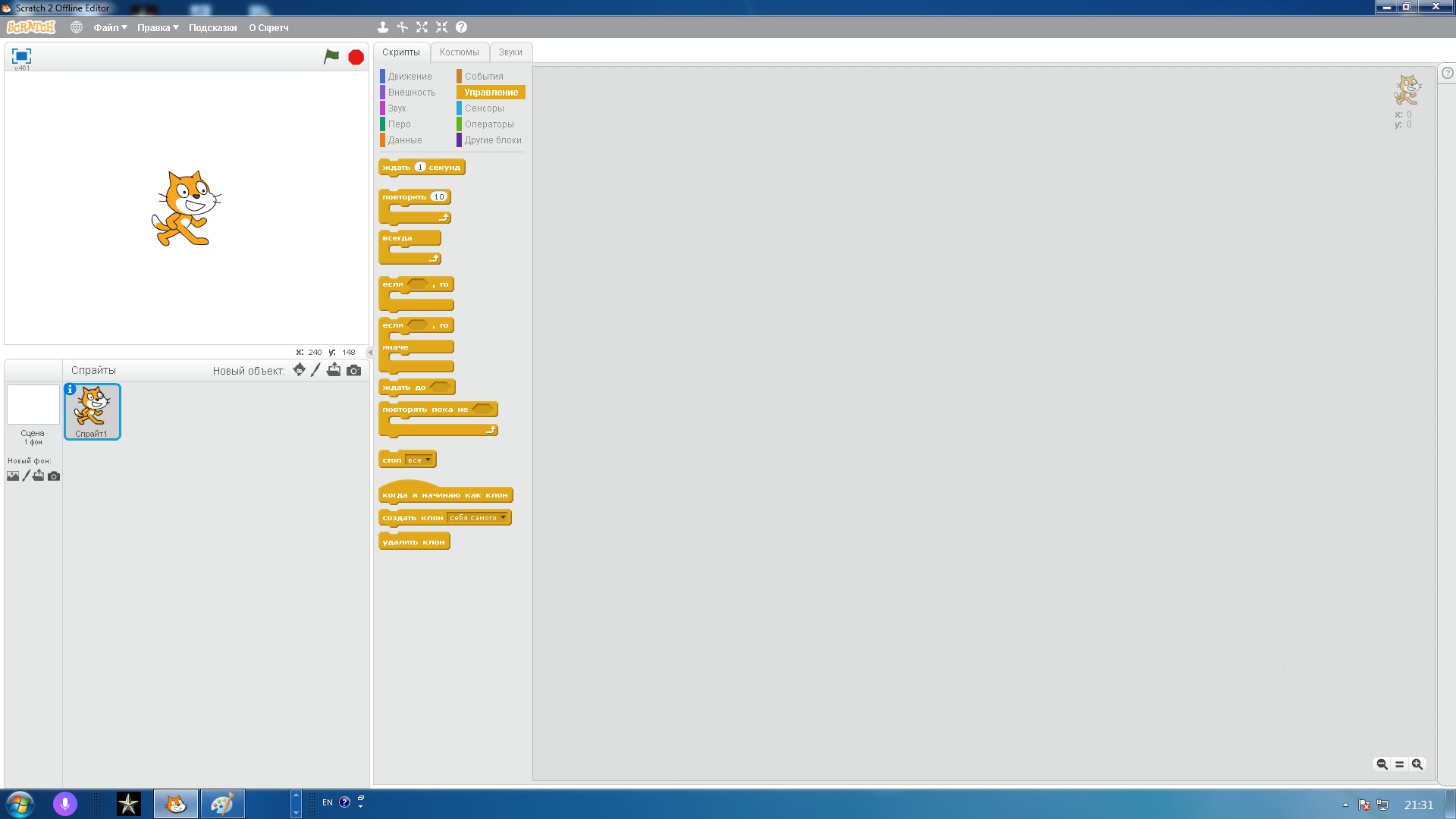Image resolution: width=1456 pixels, height=819 pixels.
Task: Select the Delete scissors tool
Action: pyautogui.click(x=402, y=27)
